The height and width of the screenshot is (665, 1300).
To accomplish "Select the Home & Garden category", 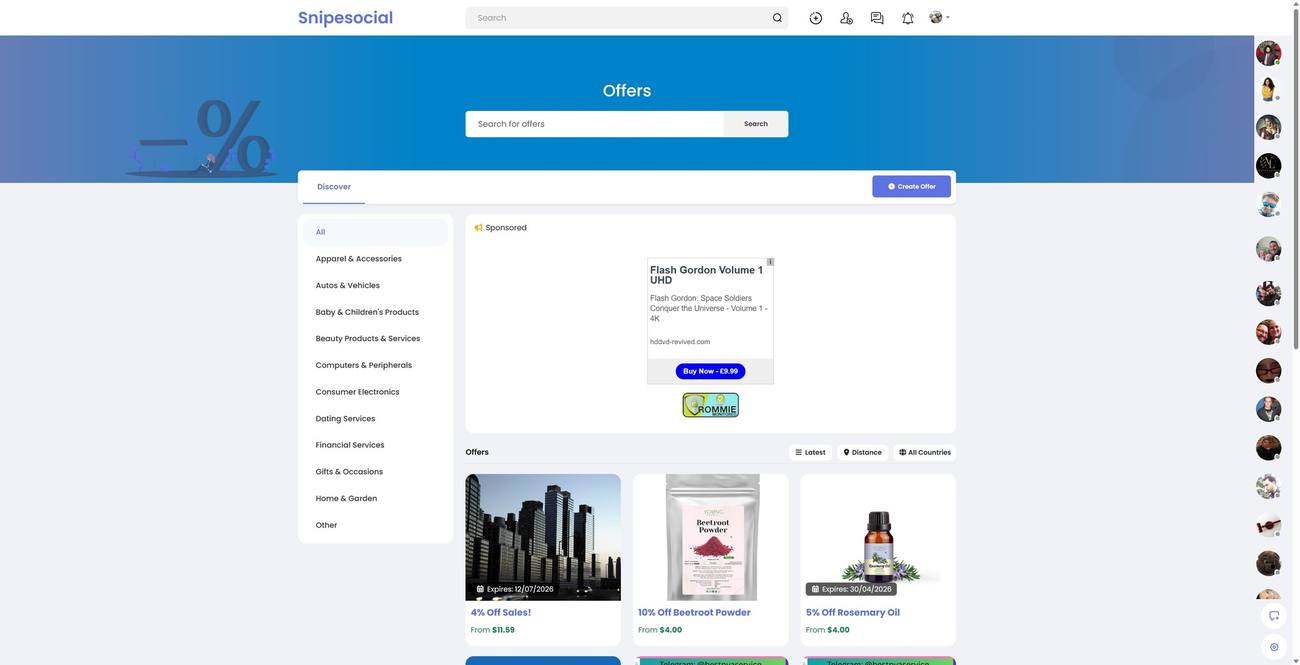I will pos(376,499).
